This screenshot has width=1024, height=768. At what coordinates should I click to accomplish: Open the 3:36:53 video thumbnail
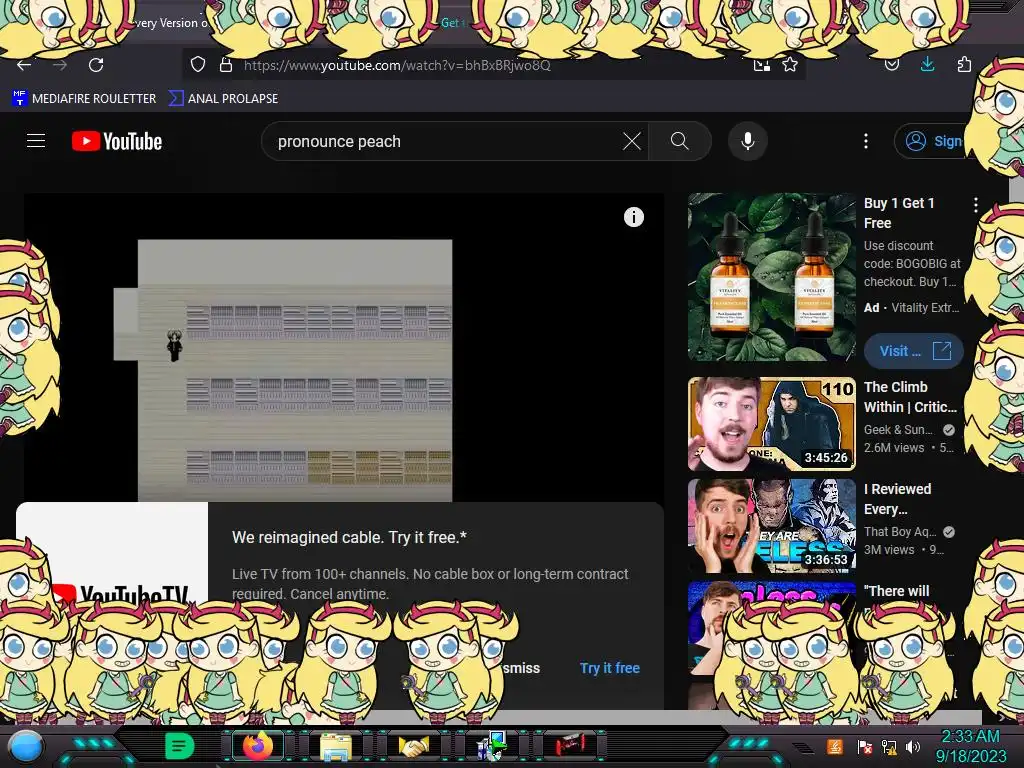click(771, 526)
